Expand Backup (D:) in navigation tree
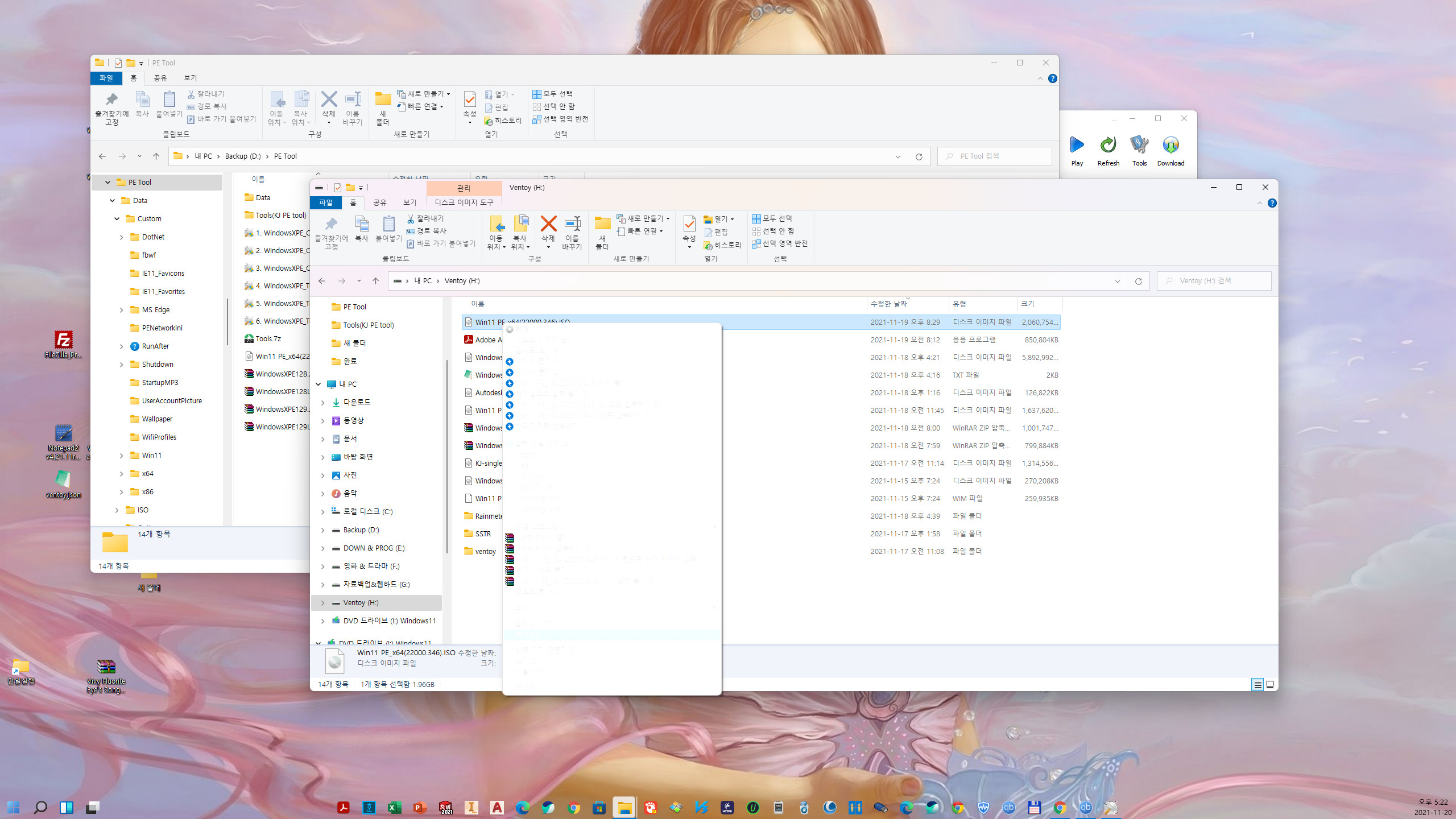This screenshot has height=819, width=1456. [x=323, y=530]
